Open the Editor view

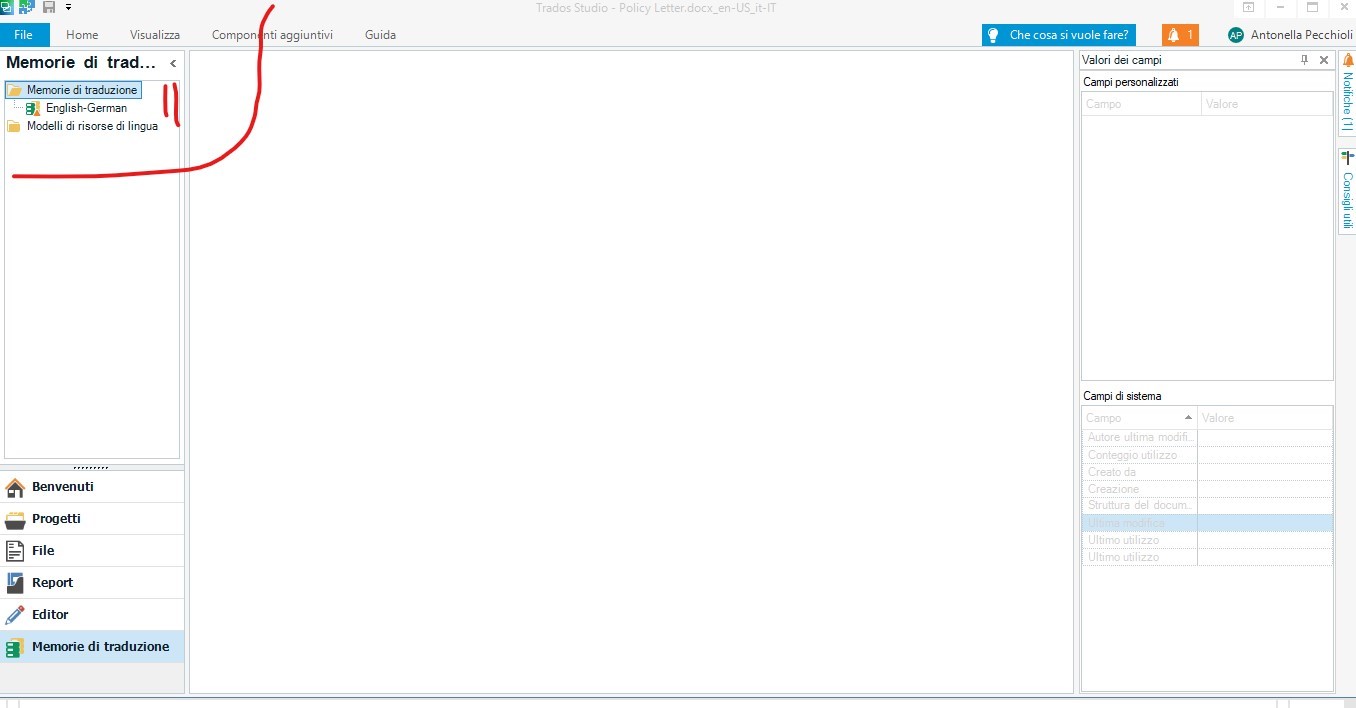click(92, 615)
